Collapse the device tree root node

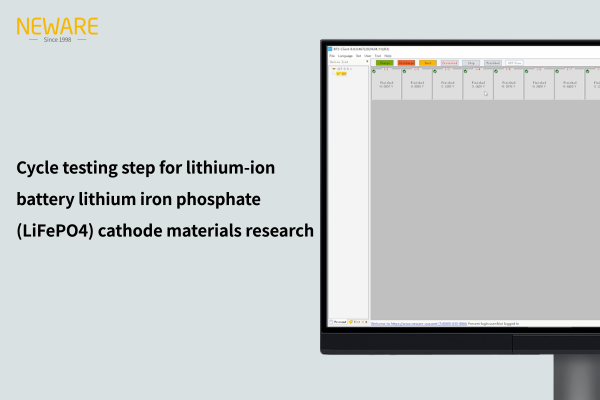(x=332, y=68)
